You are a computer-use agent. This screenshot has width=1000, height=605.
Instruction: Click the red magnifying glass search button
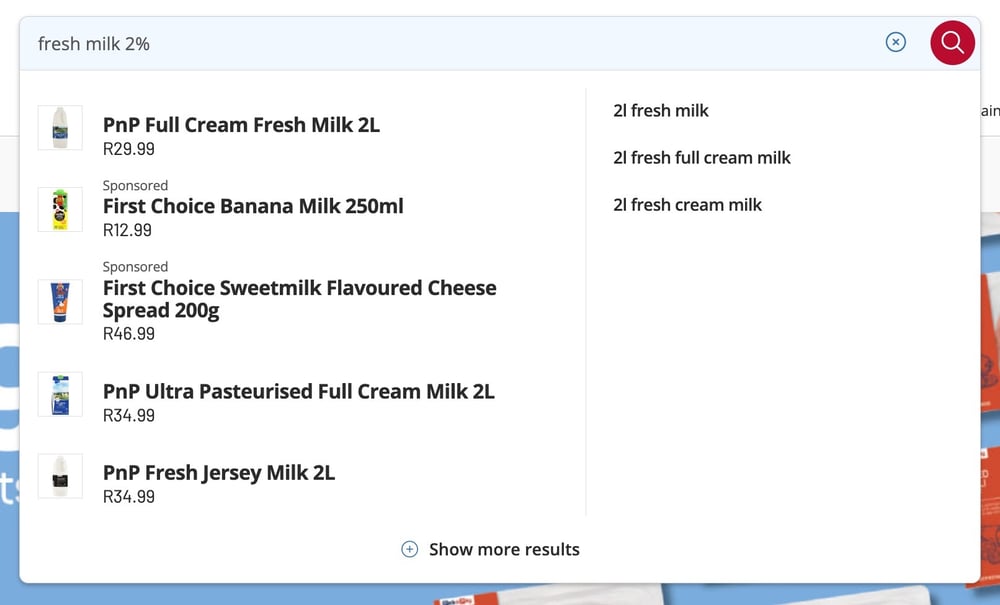(952, 43)
